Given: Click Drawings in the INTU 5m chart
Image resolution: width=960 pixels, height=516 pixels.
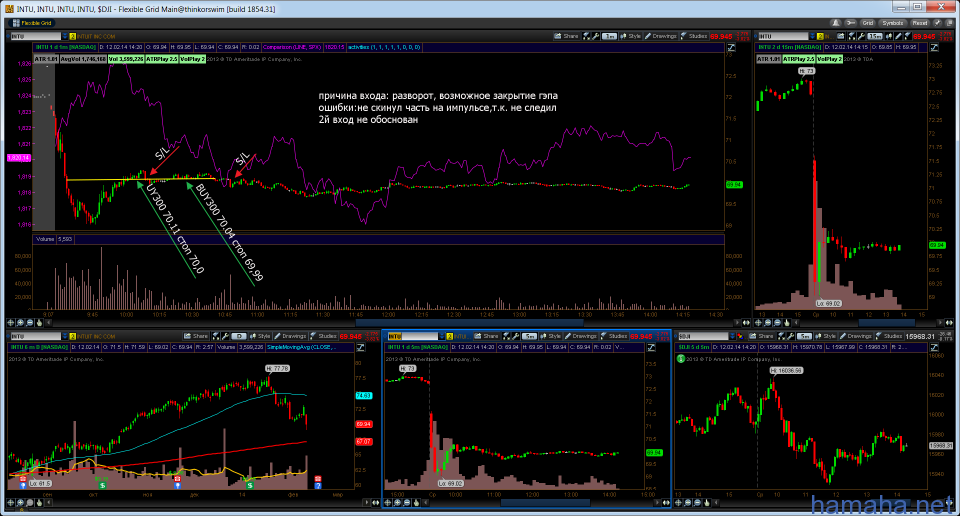Looking at the screenshot, I should (x=582, y=336).
